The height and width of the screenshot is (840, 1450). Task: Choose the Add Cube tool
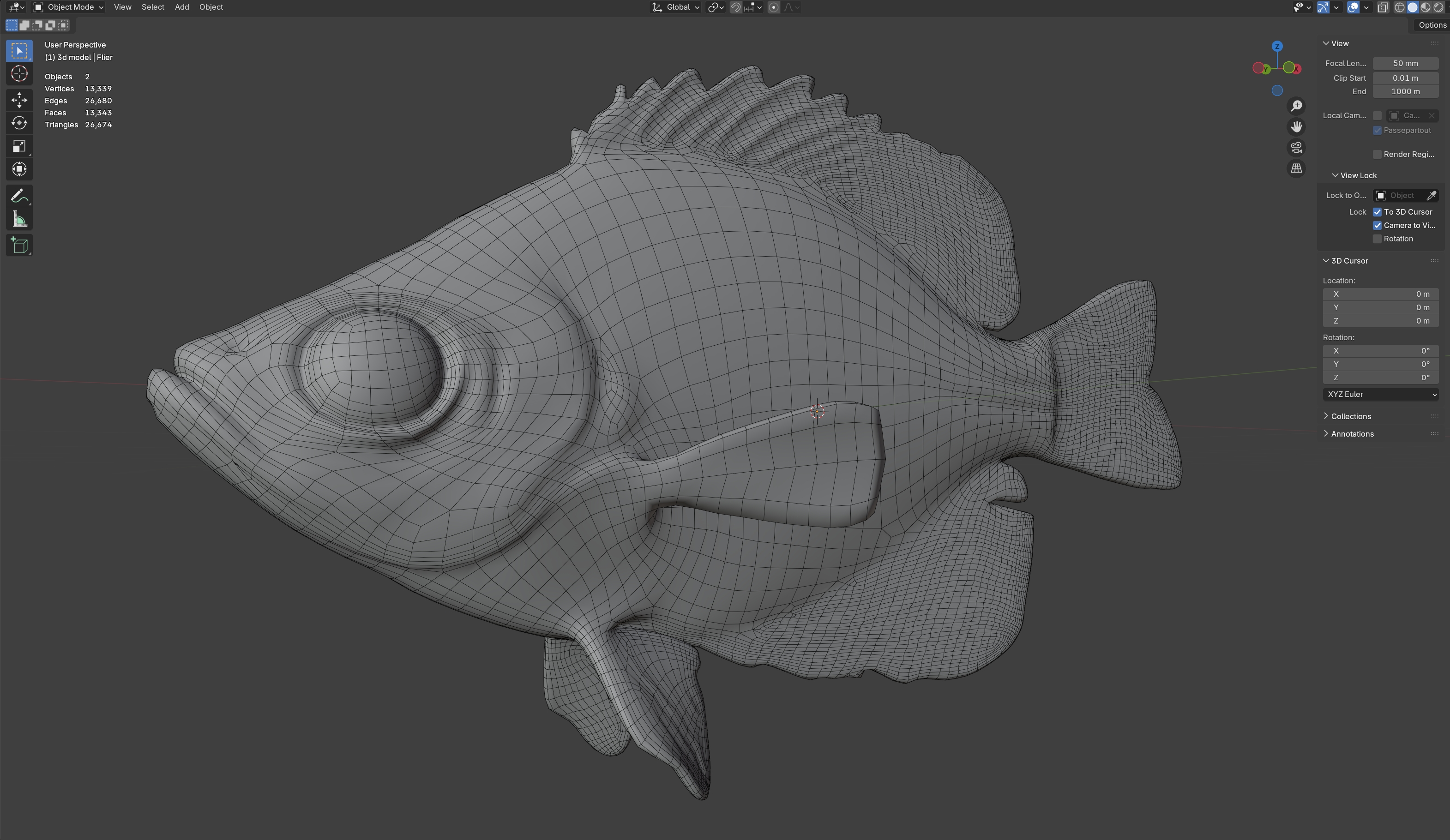19,246
